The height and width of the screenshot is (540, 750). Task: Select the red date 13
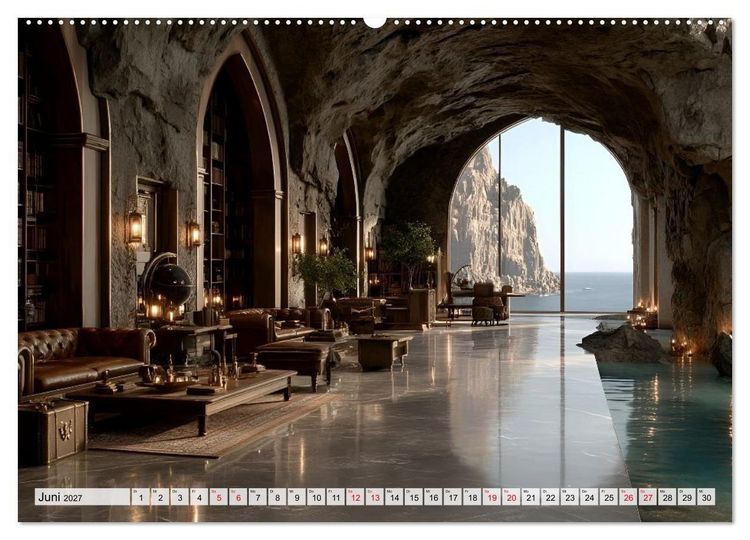point(375,497)
